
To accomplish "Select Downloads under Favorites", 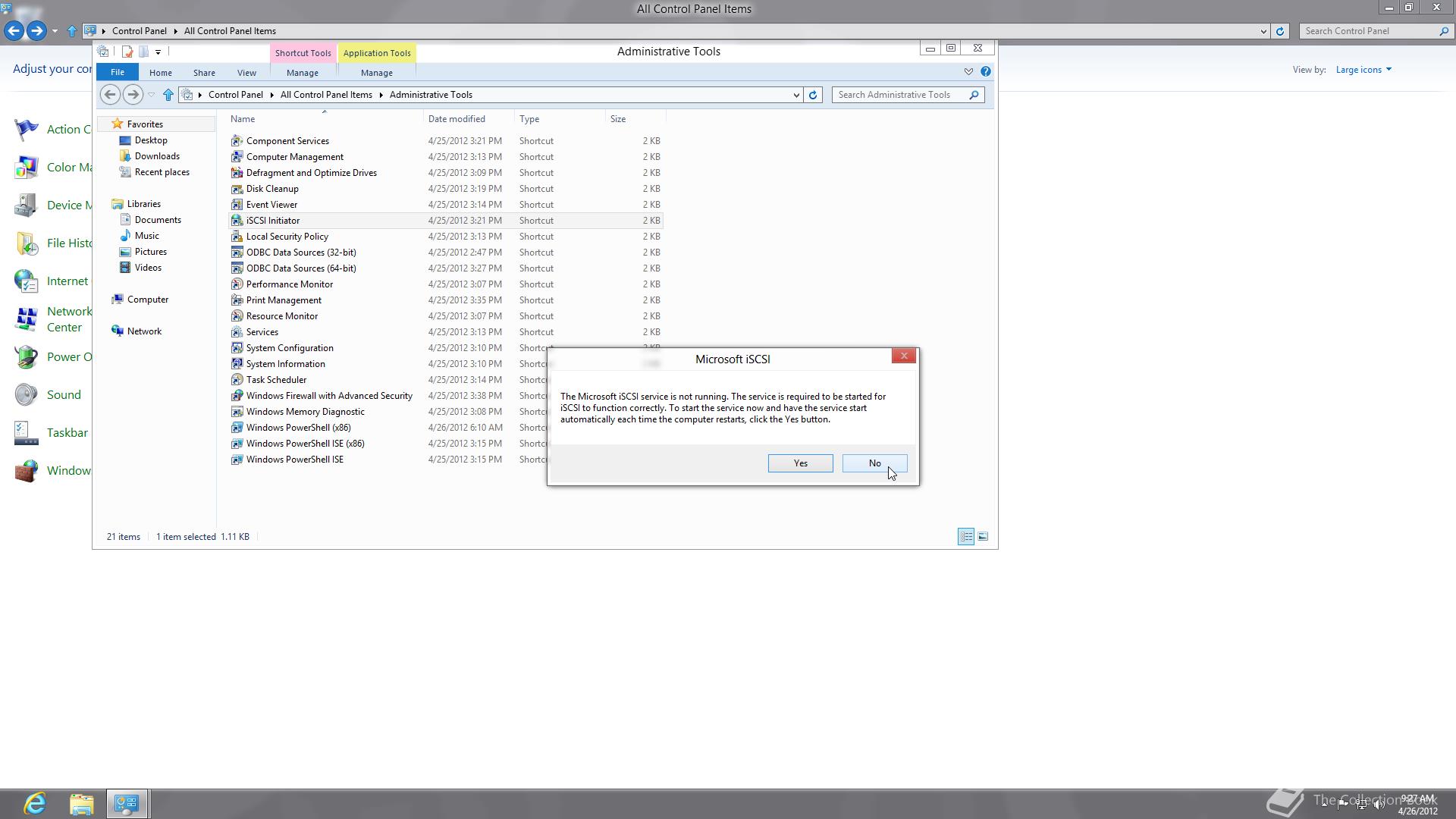I will coord(157,156).
